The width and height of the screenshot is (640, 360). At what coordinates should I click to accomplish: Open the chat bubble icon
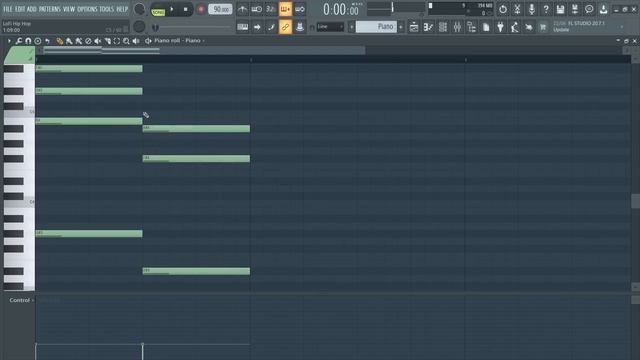589,9
